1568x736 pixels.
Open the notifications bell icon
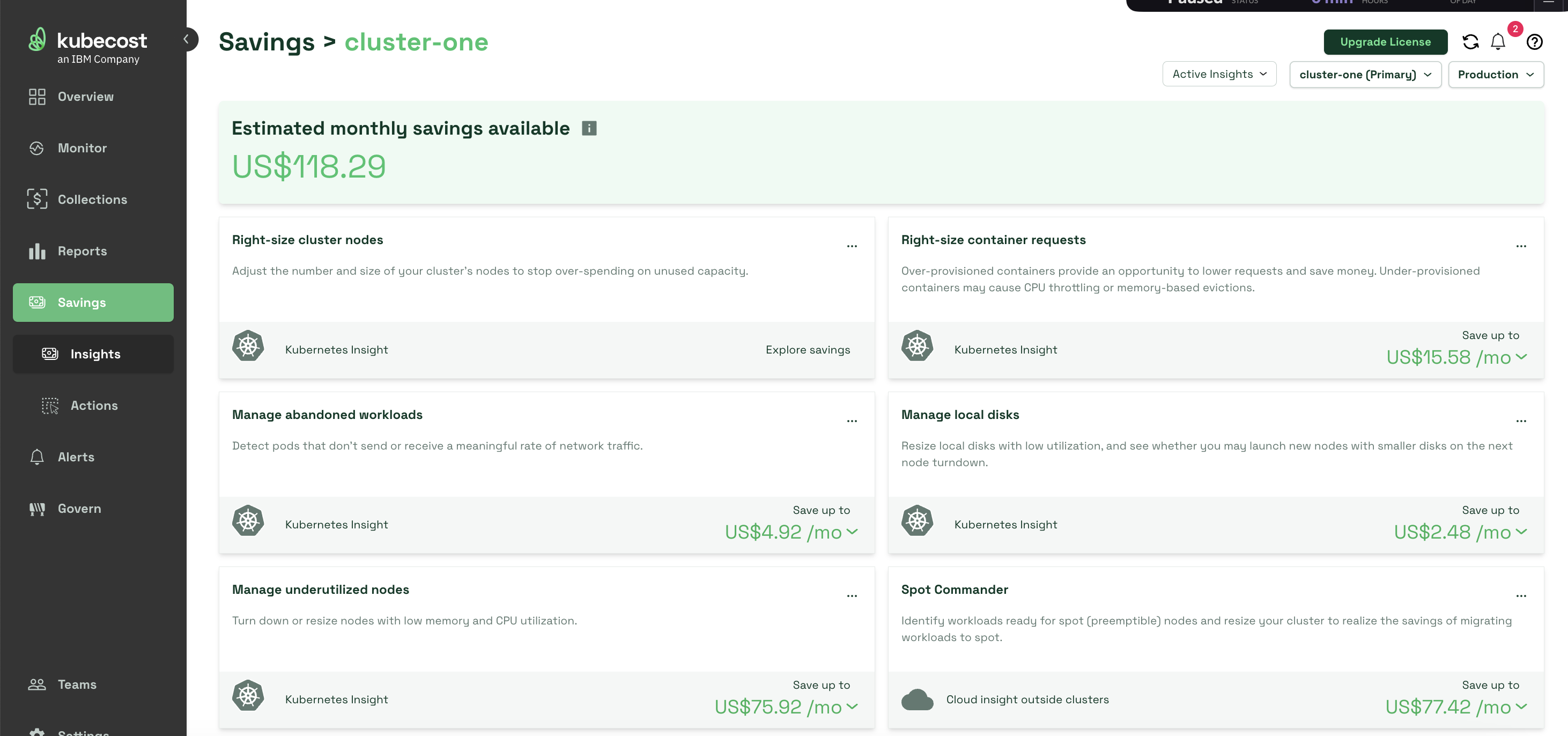pyautogui.click(x=1498, y=42)
